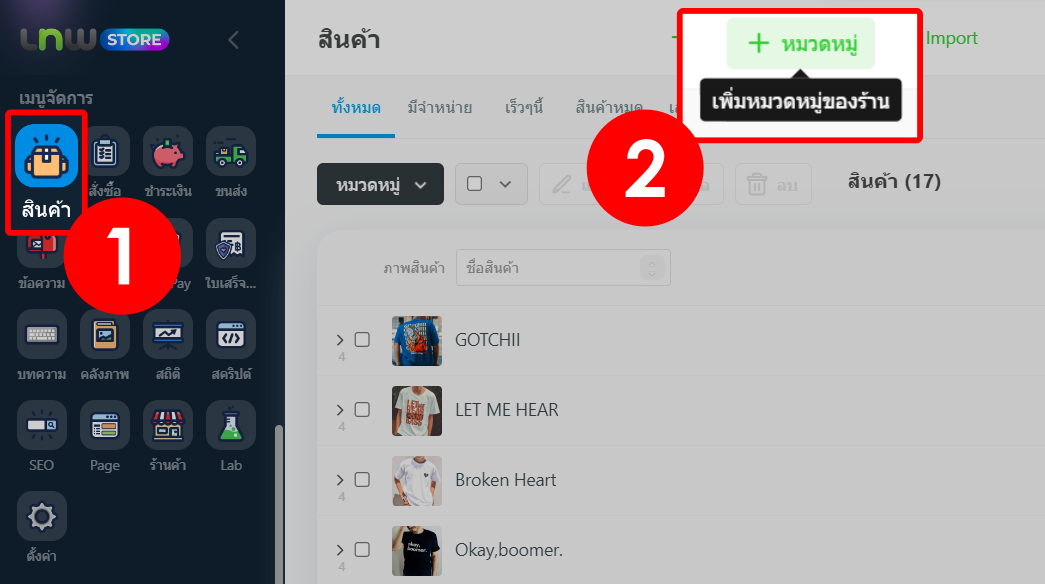Viewport: 1045px width, 584px height.
Task: Click the ชื่อสินค้า search field
Action: [563, 267]
